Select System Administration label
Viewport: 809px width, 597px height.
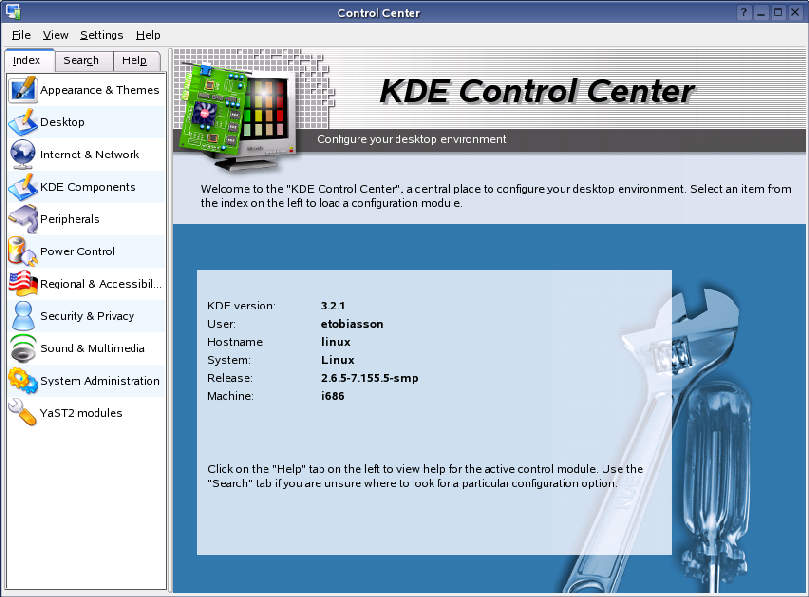pos(100,381)
